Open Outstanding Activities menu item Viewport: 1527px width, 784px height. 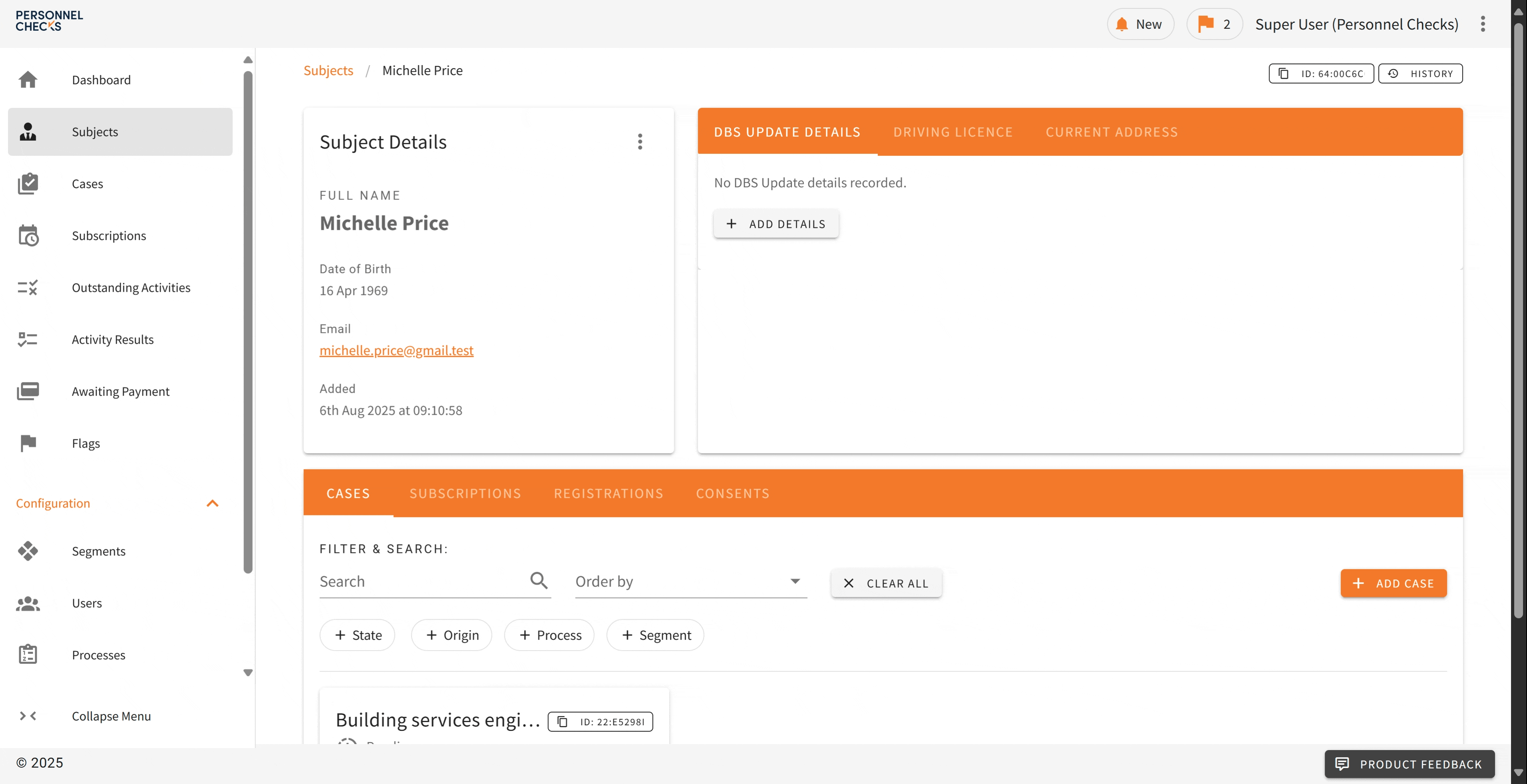[x=120, y=287]
